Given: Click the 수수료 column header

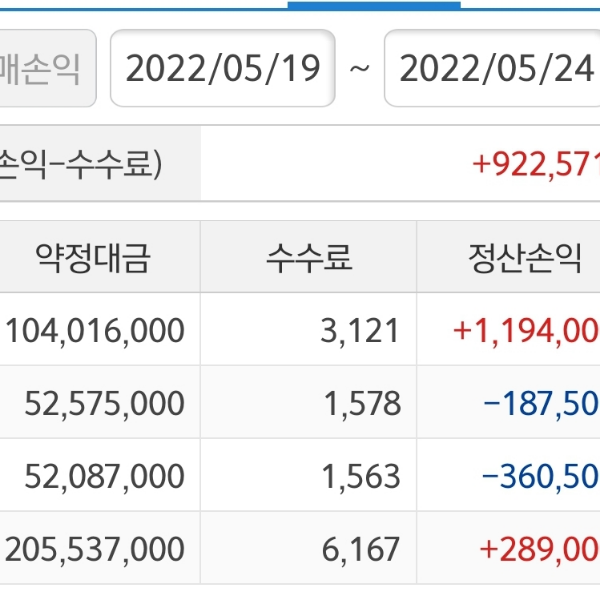Looking at the screenshot, I should coord(308,258).
